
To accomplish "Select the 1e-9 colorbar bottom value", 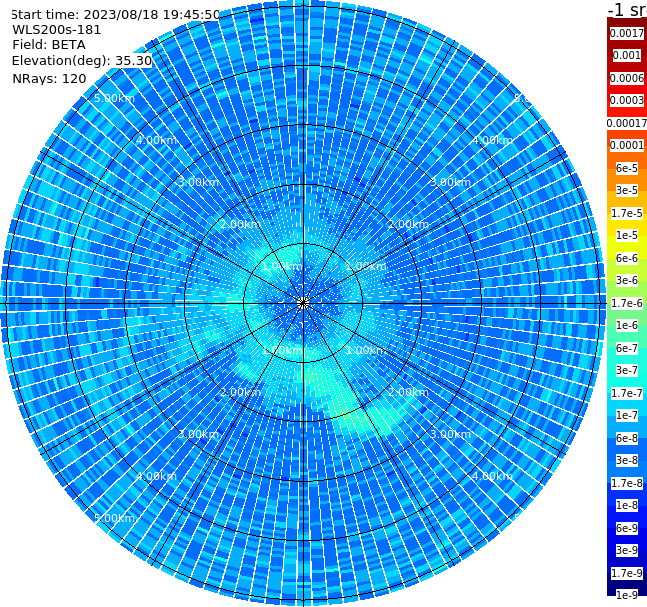I will (x=627, y=595).
